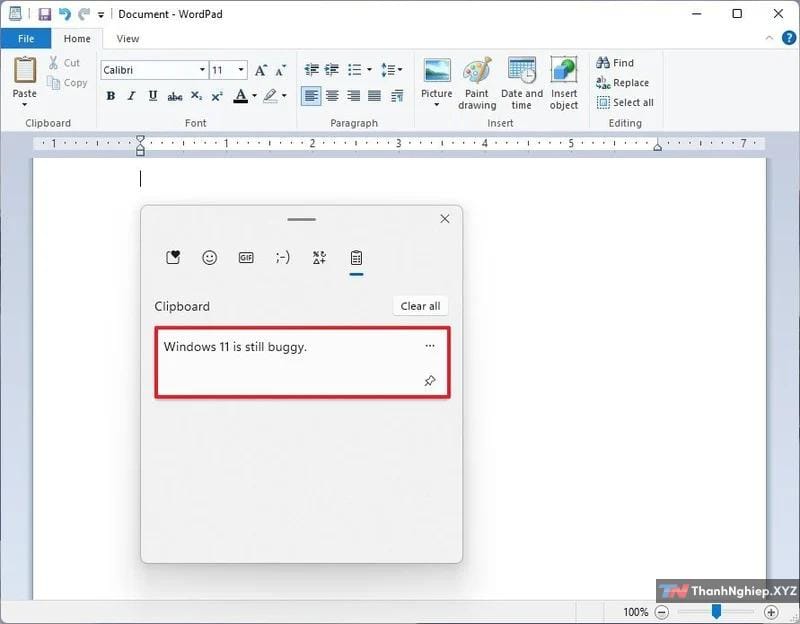Toggle Strikethrough formatting
The image size is (800, 624).
pos(174,96)
